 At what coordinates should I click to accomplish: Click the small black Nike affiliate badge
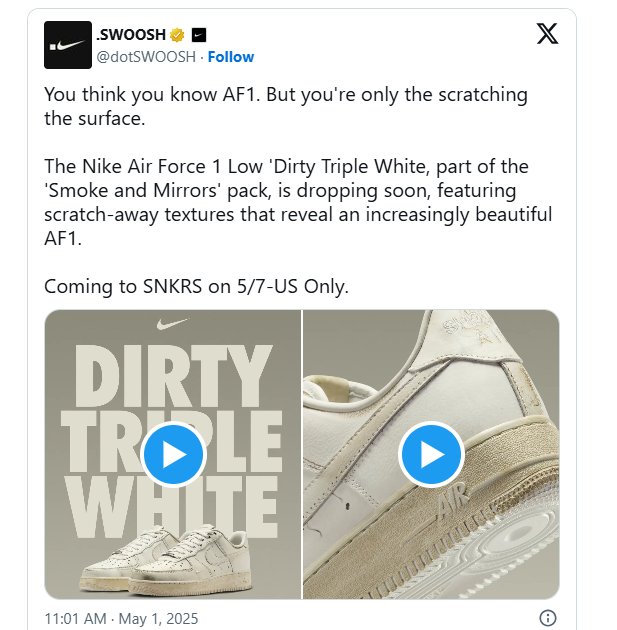coord(198,35)
